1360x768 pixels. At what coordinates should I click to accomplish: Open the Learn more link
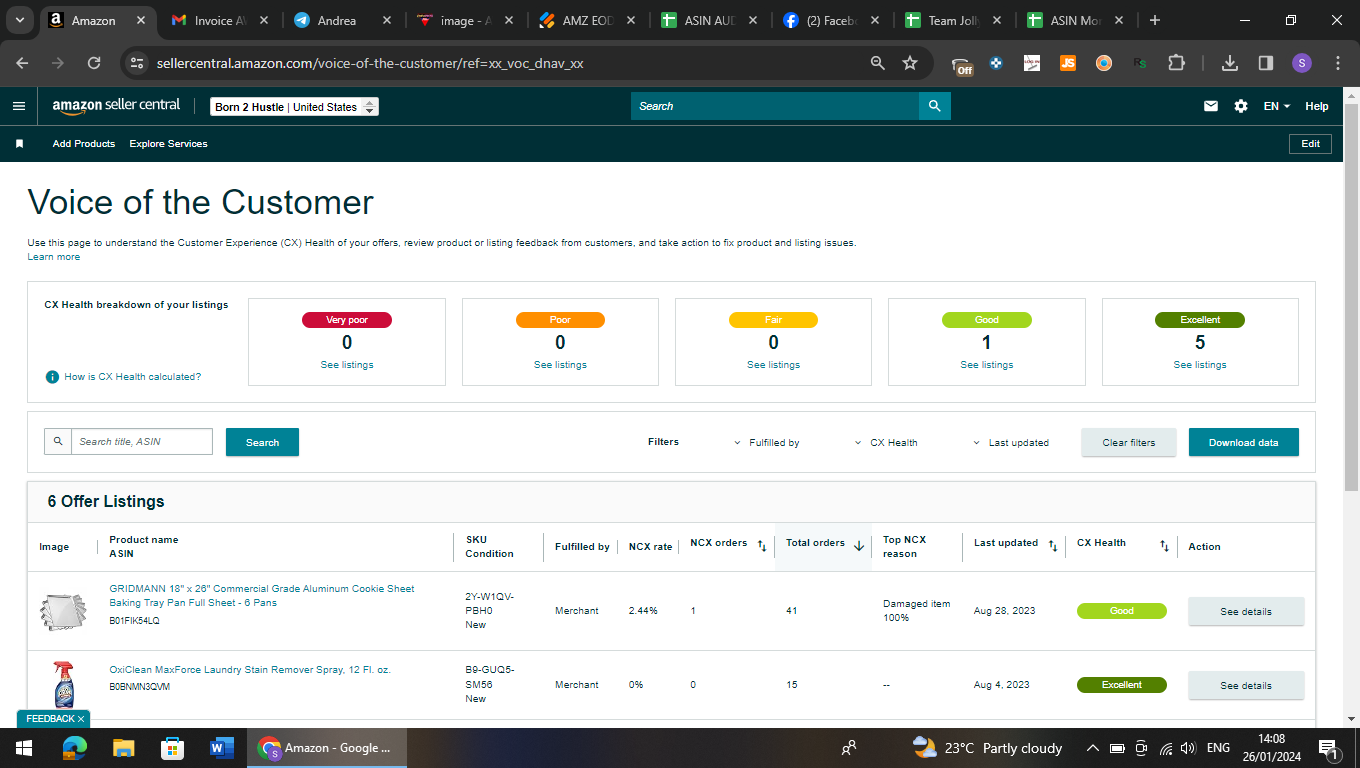[x=54, y=257]
